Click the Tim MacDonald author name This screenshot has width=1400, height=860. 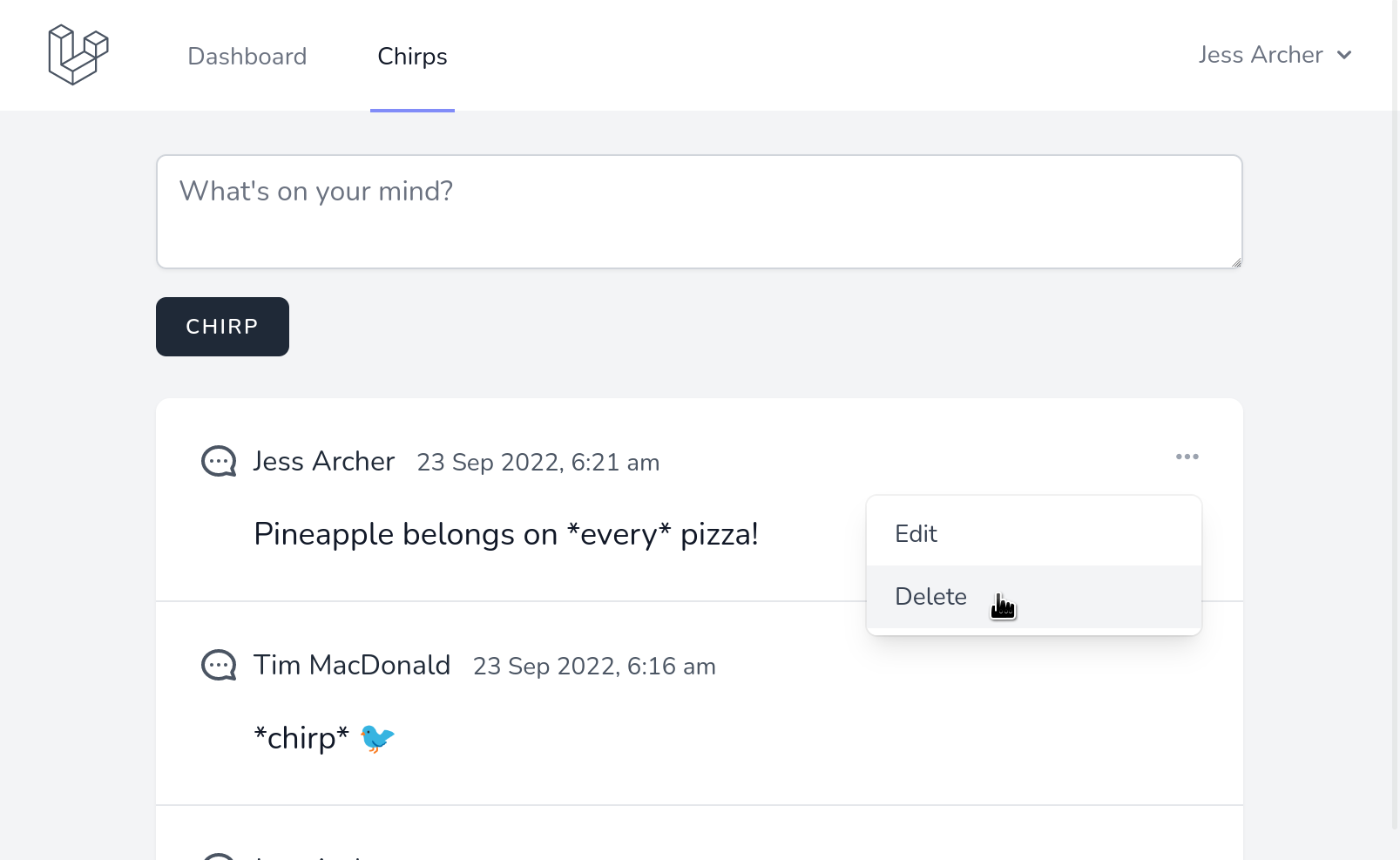click(x=352, y=665)
